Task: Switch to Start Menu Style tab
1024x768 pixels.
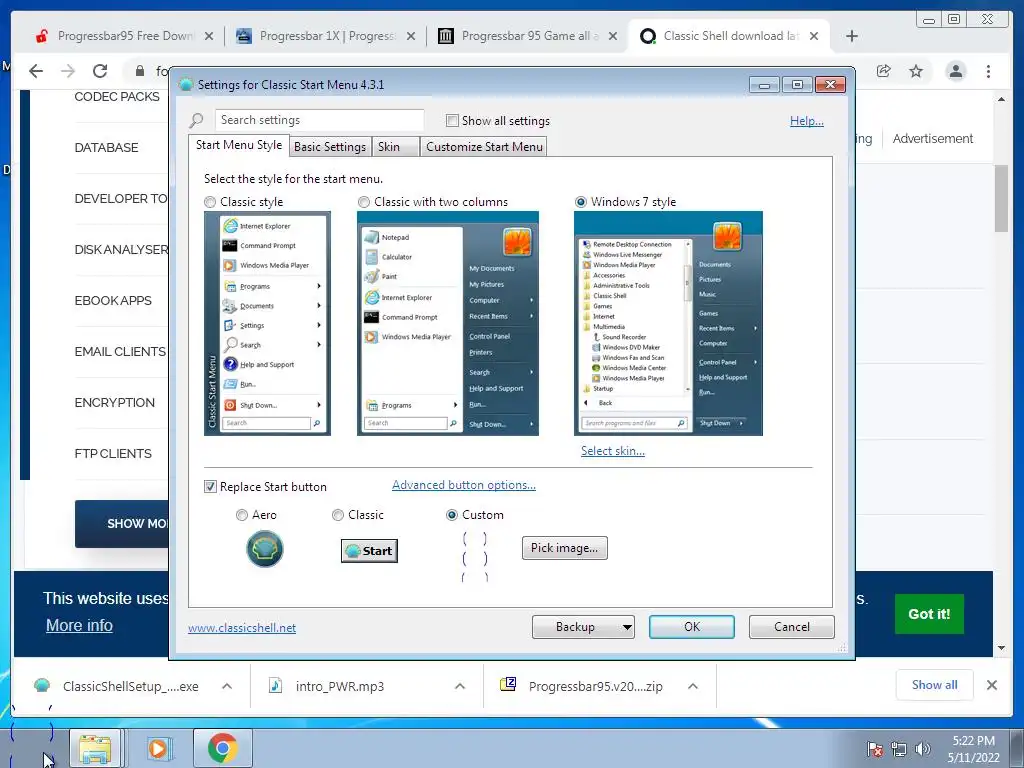Action: pyautogui.click(x=239, y=145)
